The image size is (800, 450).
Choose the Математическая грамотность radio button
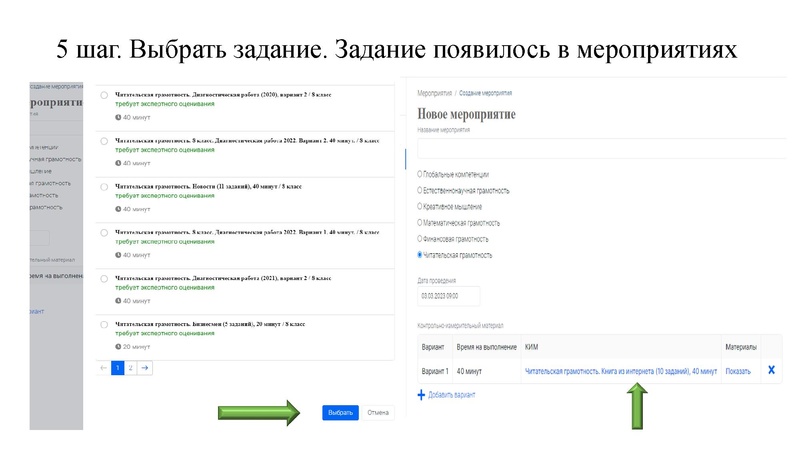pos(420,222)
